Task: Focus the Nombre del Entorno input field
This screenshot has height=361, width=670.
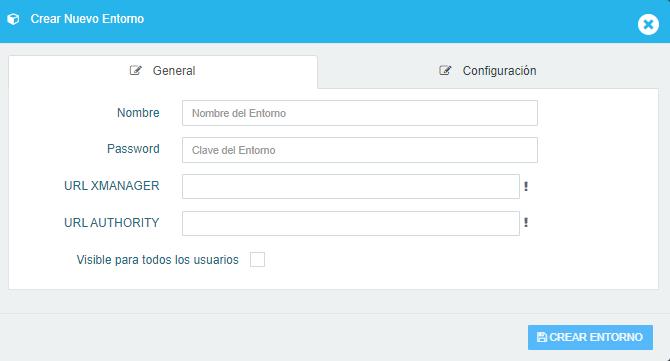Action: click(360, 113)
